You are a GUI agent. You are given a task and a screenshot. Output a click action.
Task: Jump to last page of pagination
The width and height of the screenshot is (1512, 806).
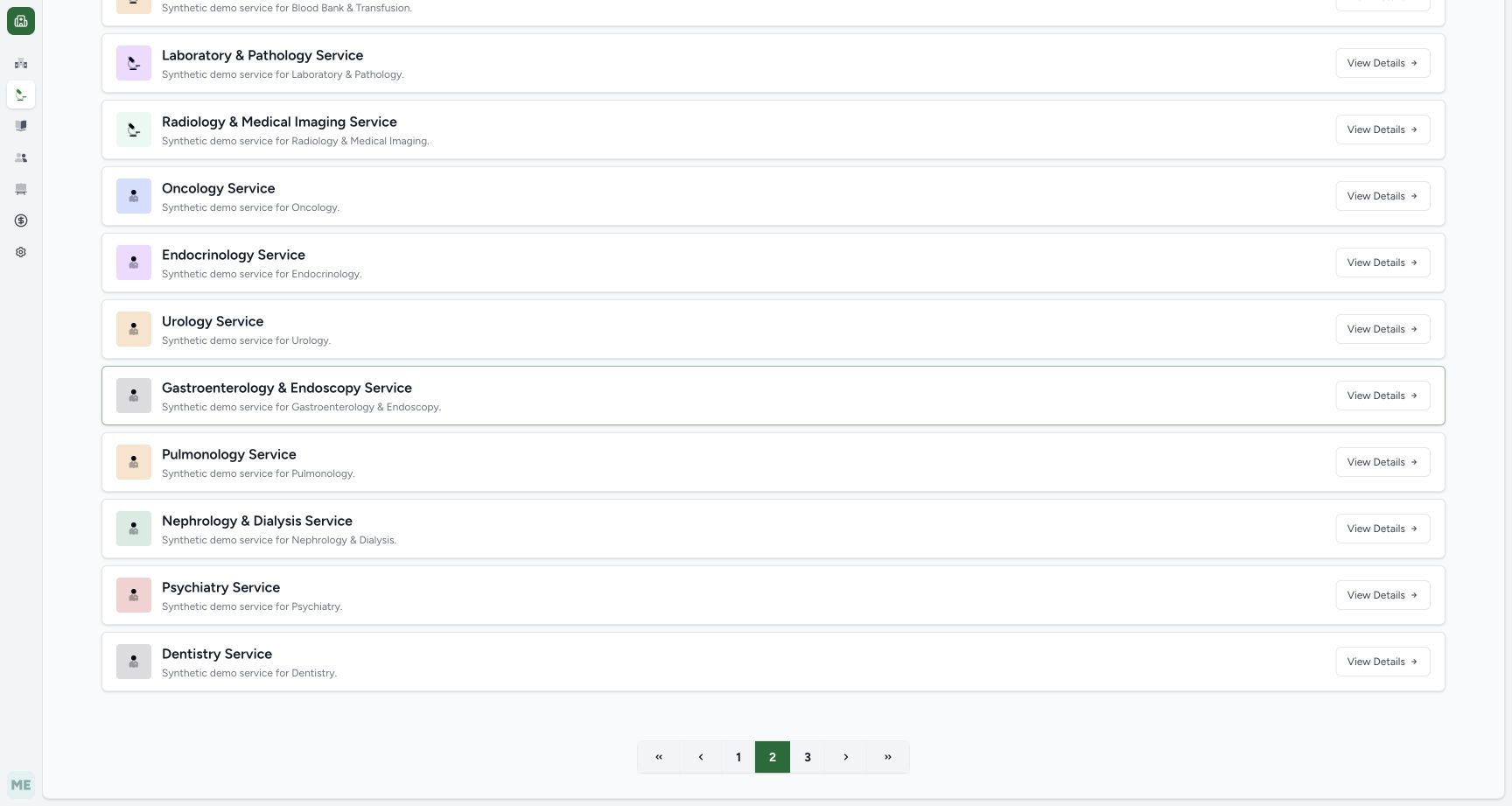888,757
